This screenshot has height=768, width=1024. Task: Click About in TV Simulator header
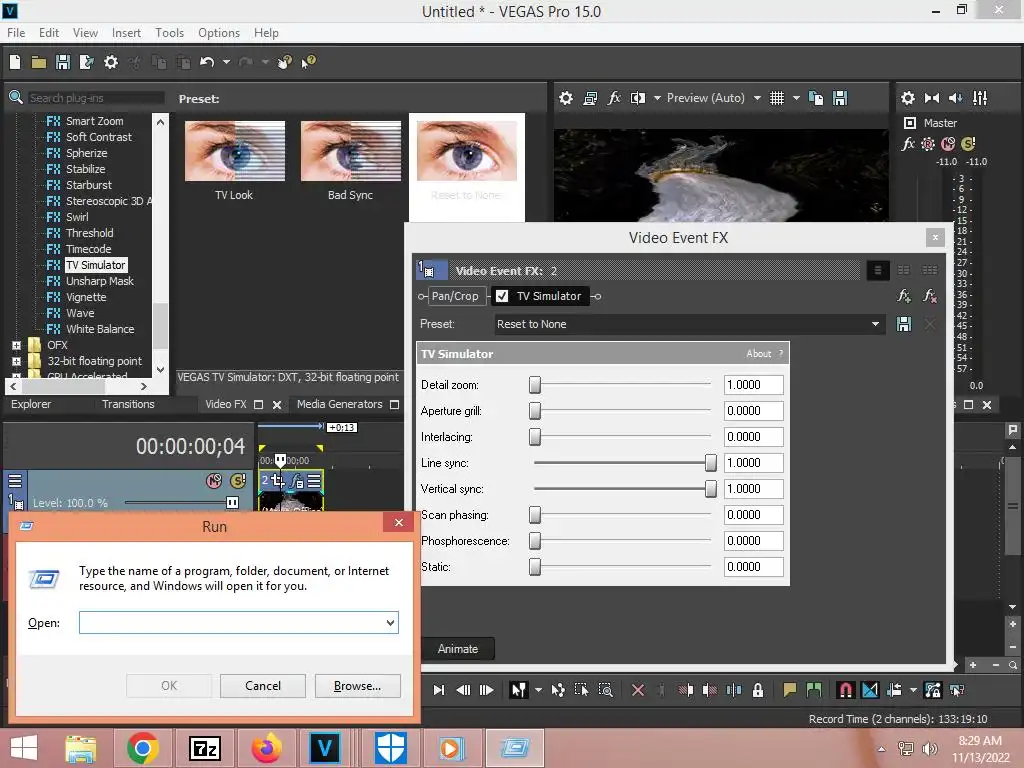tap(758, 353)
